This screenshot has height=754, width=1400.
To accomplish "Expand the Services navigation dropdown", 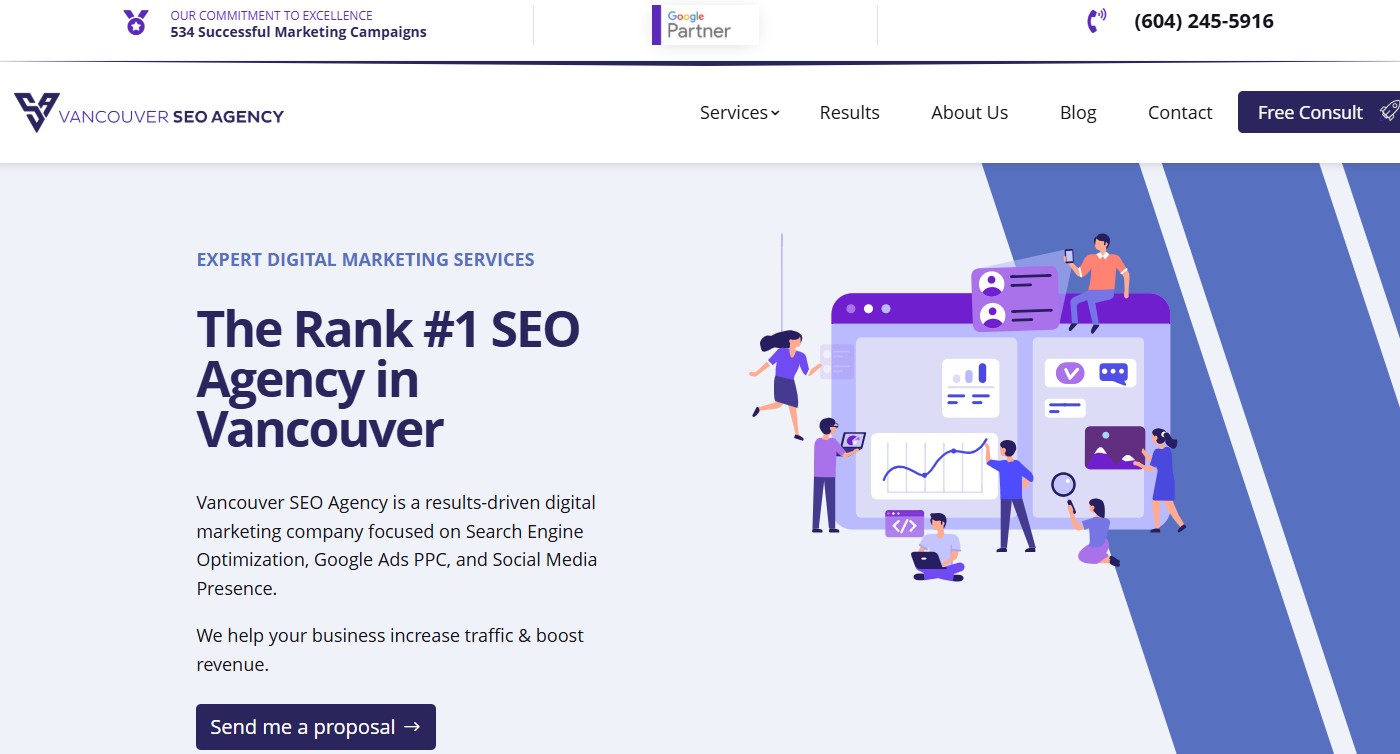I will tap(733, 112).
